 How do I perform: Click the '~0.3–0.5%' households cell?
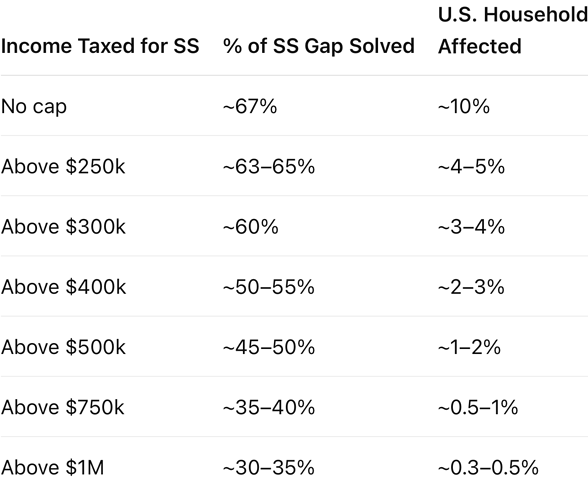488,468
